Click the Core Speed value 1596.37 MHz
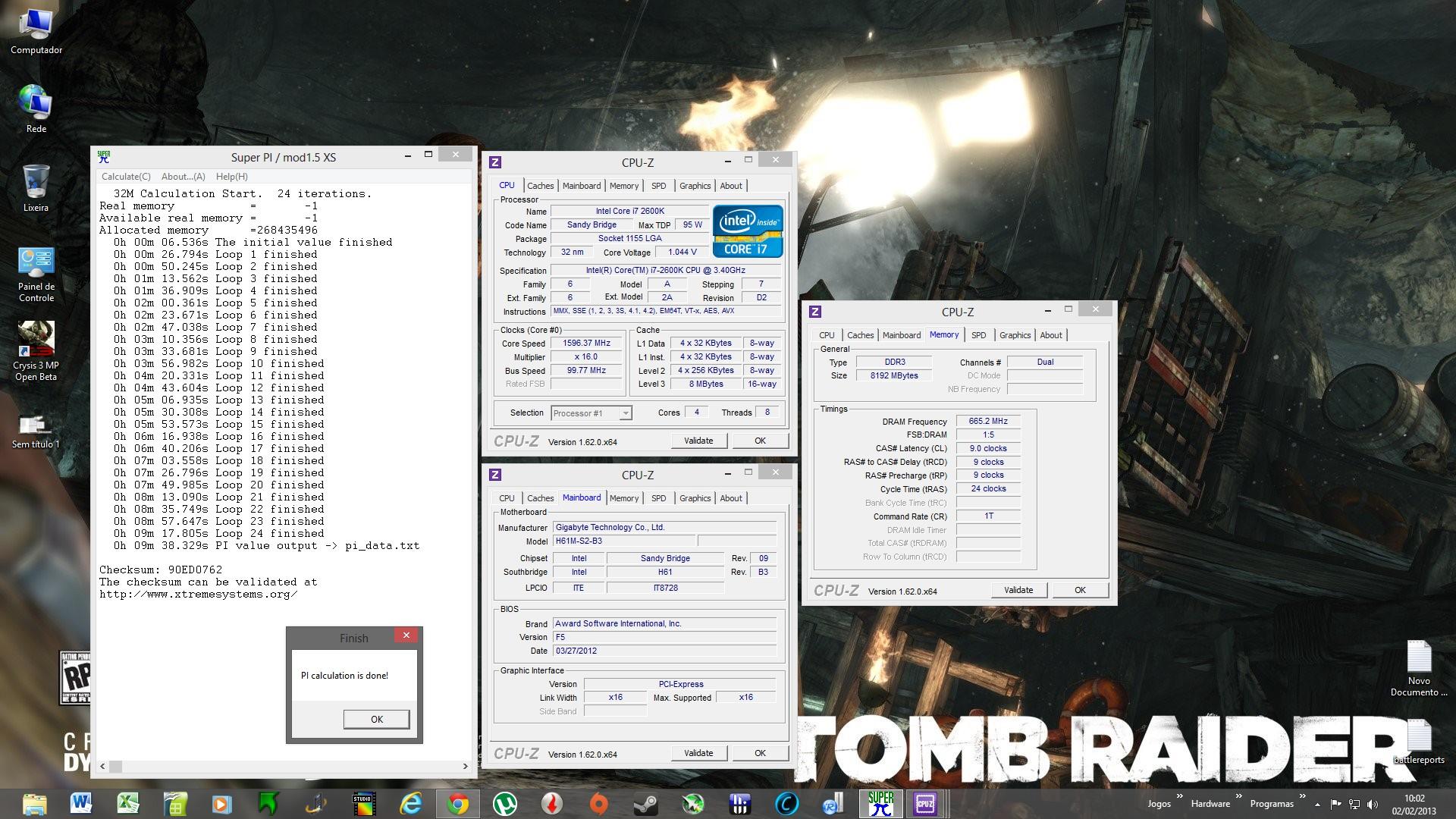 point(586,344)
